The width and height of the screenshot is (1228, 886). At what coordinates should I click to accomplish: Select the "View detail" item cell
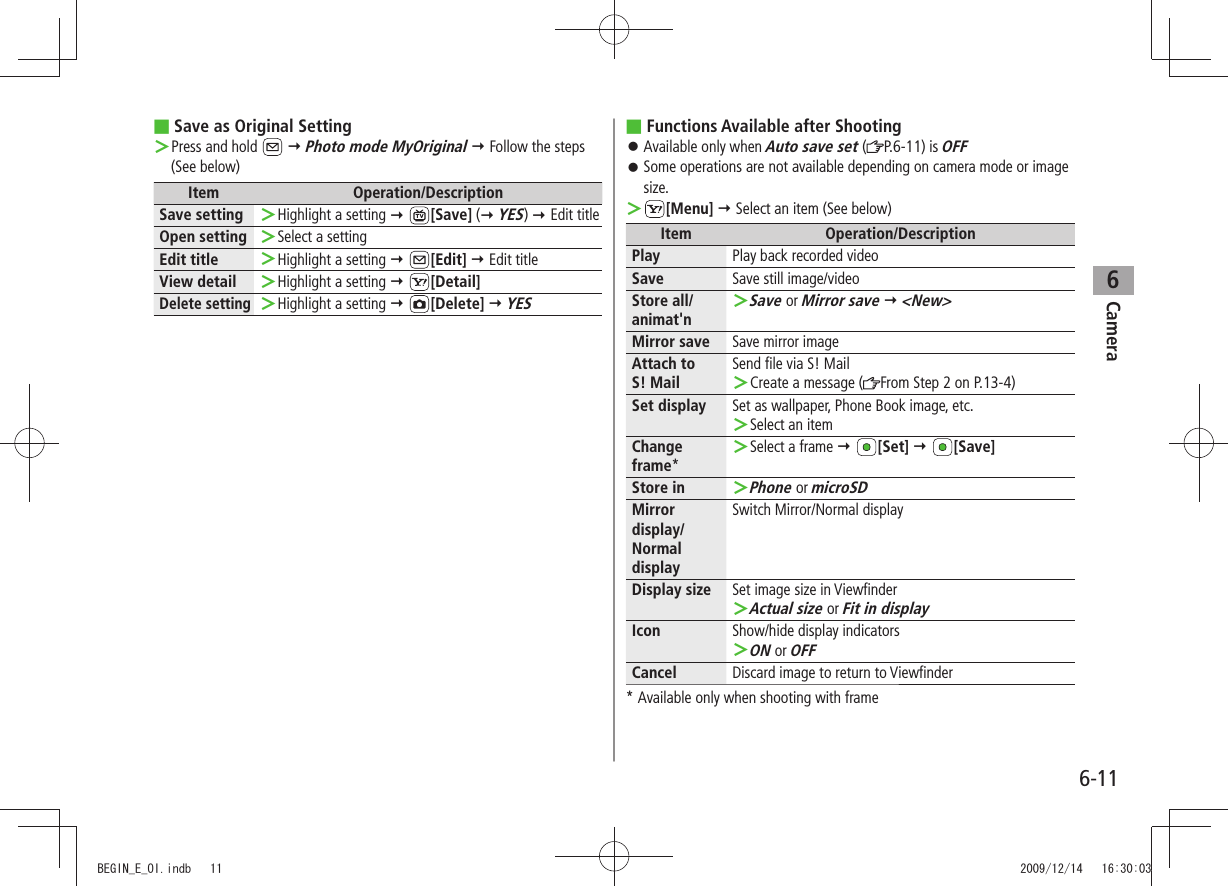tap(204, 282)
